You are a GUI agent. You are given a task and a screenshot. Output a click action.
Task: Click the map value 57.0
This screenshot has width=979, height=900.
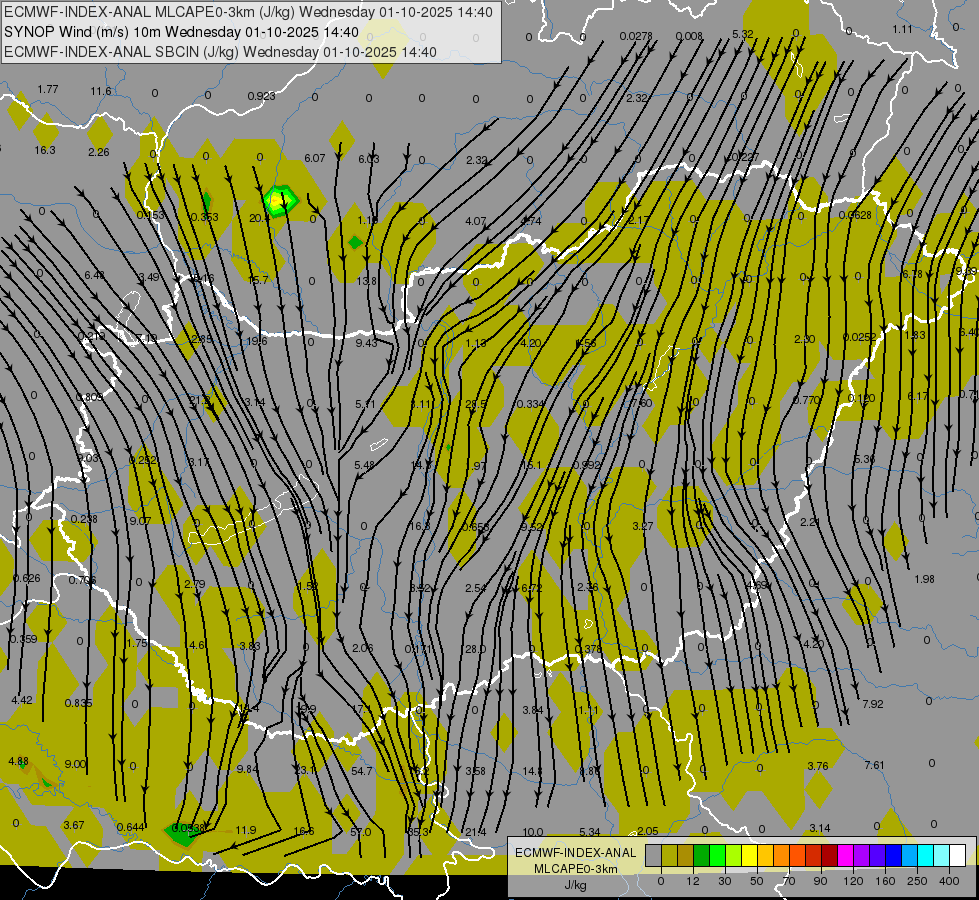point(360,832)
